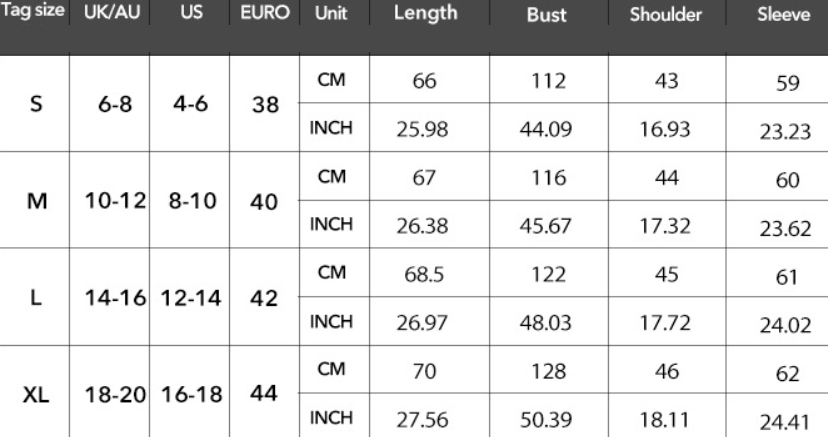
Task: Click the 24.41 sleeve inch value
Action: click(x=783, y=421)
